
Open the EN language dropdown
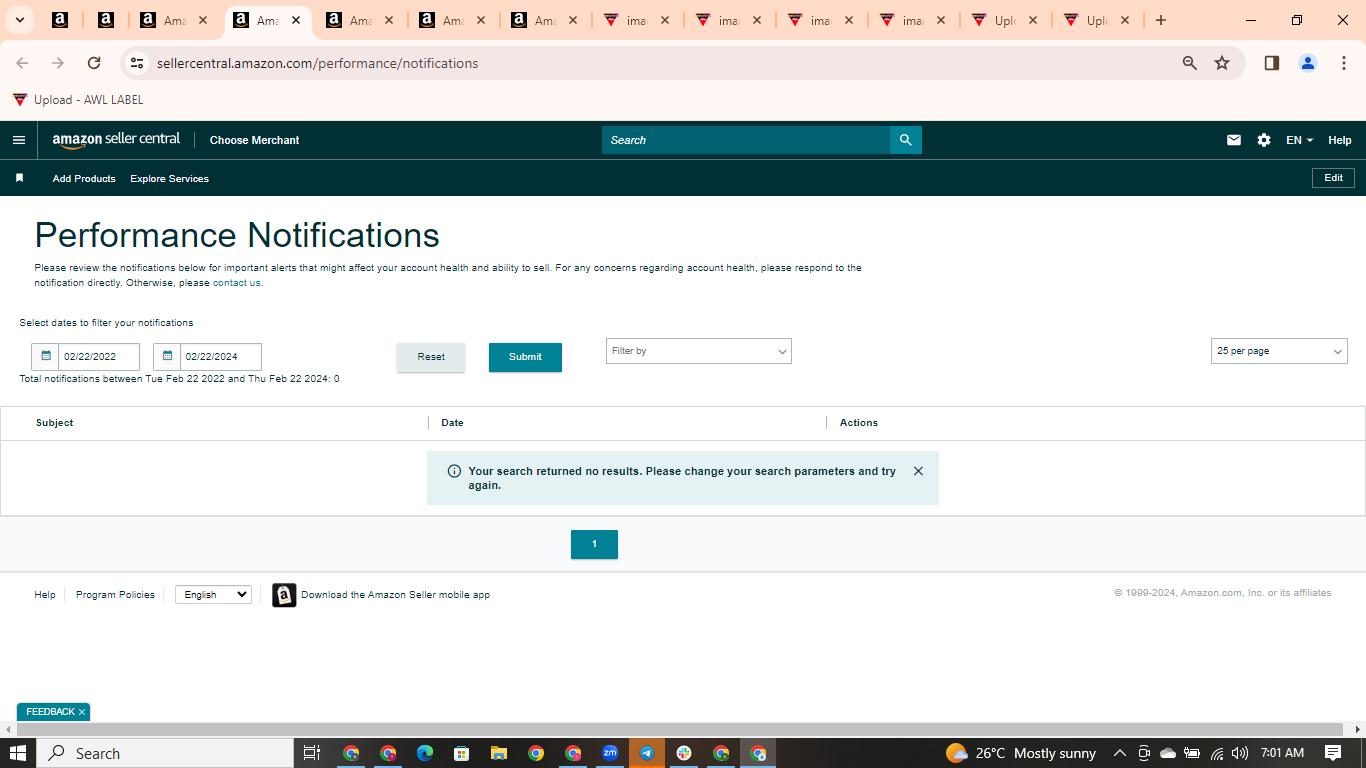(1299, 140)
